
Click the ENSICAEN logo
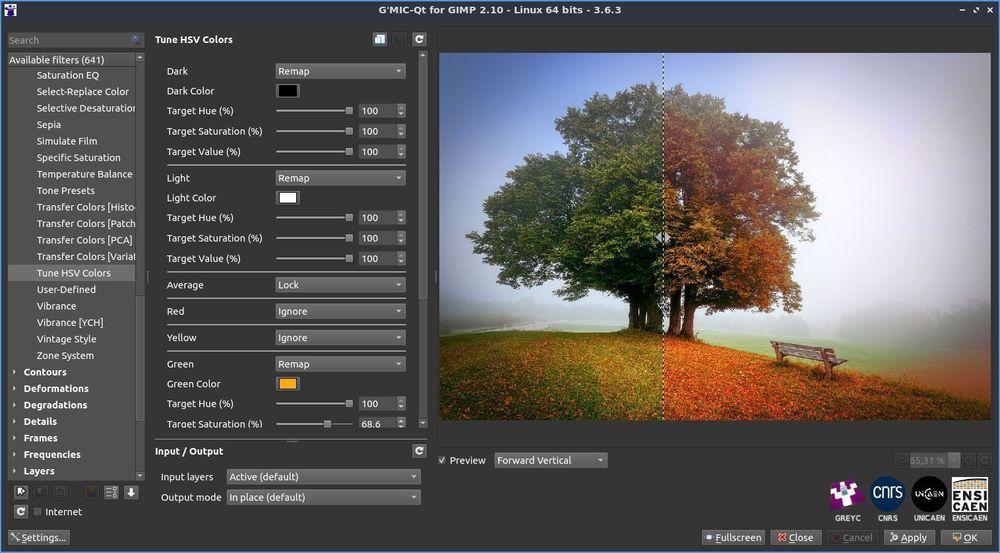[x=969, y=494]
